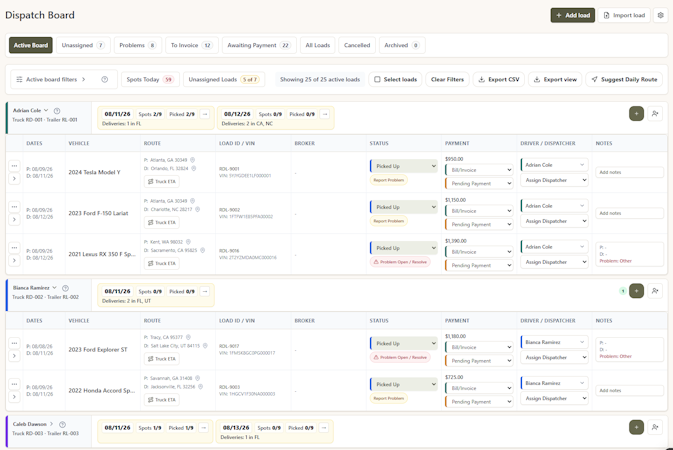This screenshot has height=450, width=673.
Task: Open the To Invoice tab
Action: coord(192,45)
